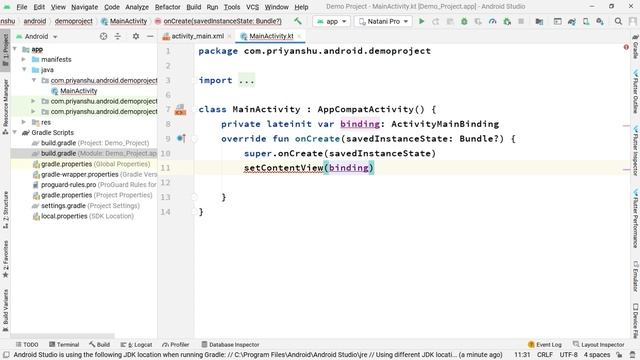Screen dimensions: 640x360
Task: Switch to activity_main.xml tab
Action: [x=198, y=36]
